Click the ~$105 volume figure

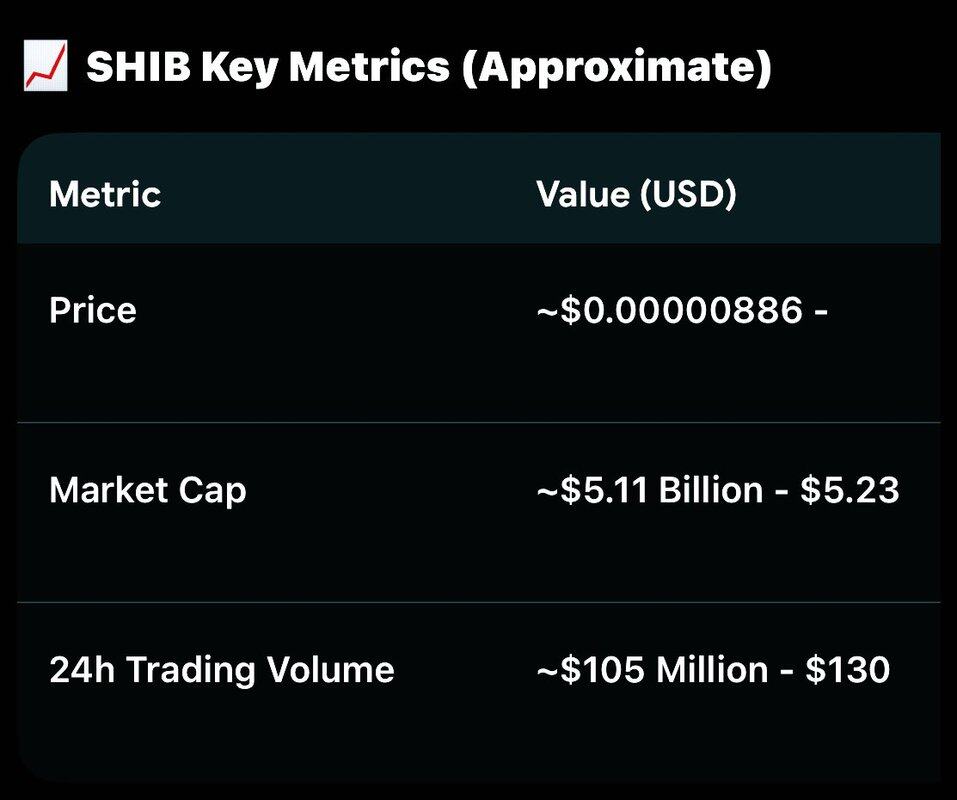click(x=592, y=670)
